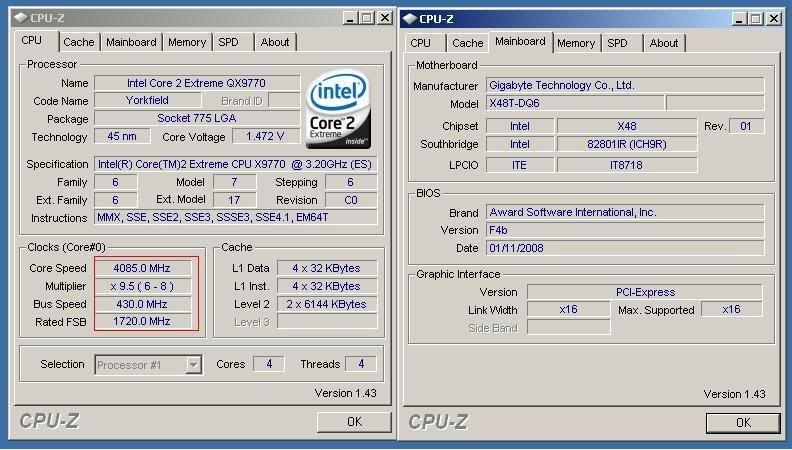This screenshot has height=450, width=792.
Task: Click the Graphic Interface Version 'PCI-Express'
Action: [645, 292]
